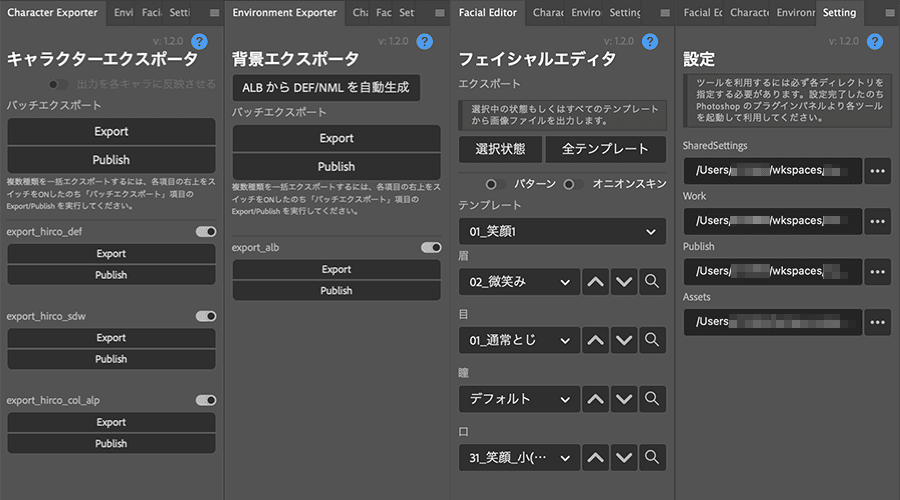Browse for the SharedSettings directory
Viewport: 900px width, 500px height.
tap(877, 170)
